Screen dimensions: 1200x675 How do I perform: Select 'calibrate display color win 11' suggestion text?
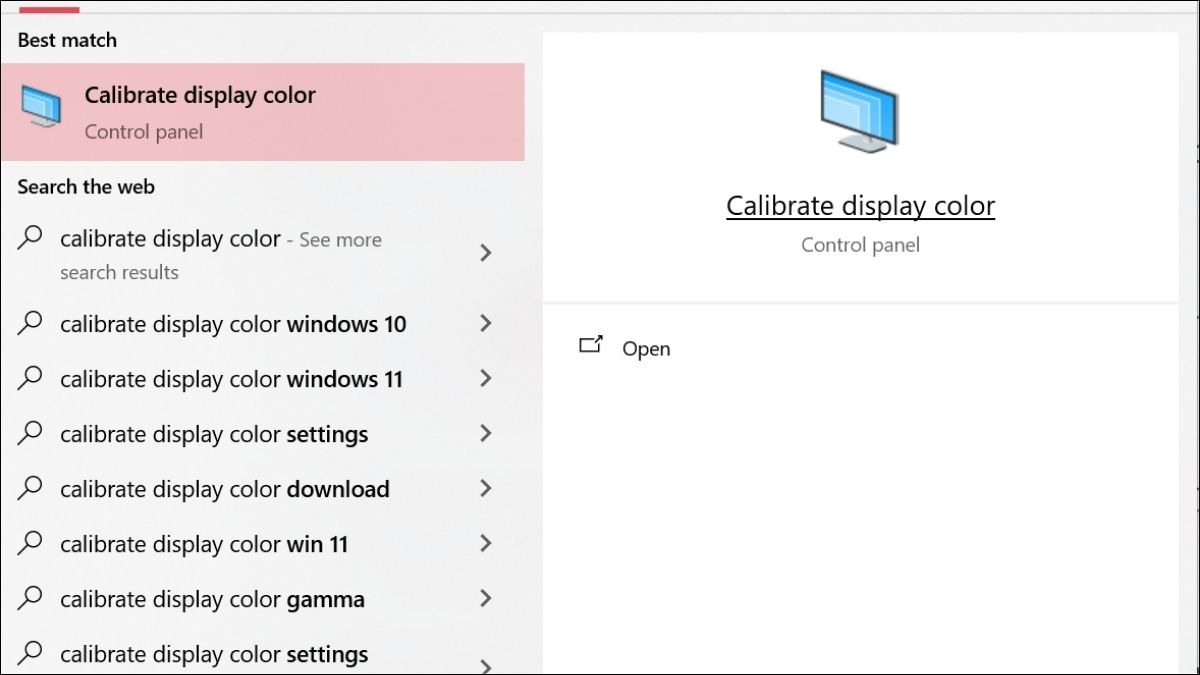[x=204, y=545]
